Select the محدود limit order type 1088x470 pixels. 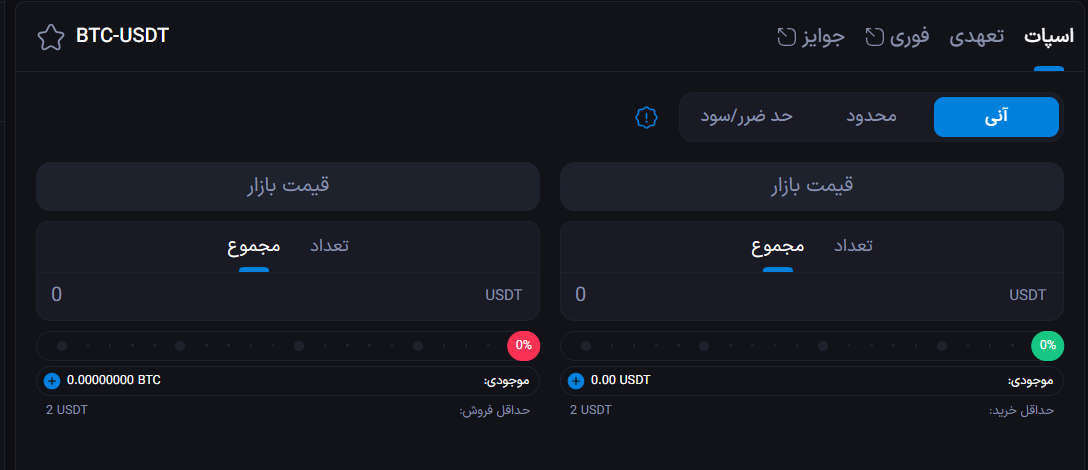point(872,117)
